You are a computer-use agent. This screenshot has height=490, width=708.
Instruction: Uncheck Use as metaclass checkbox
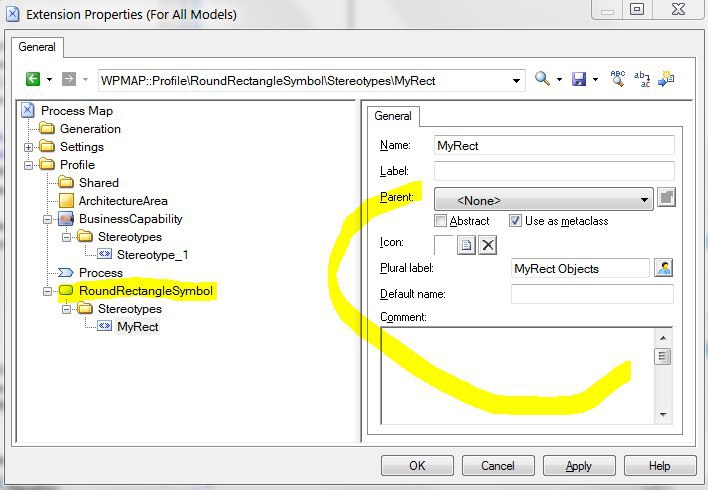click(x=515, y=221)
